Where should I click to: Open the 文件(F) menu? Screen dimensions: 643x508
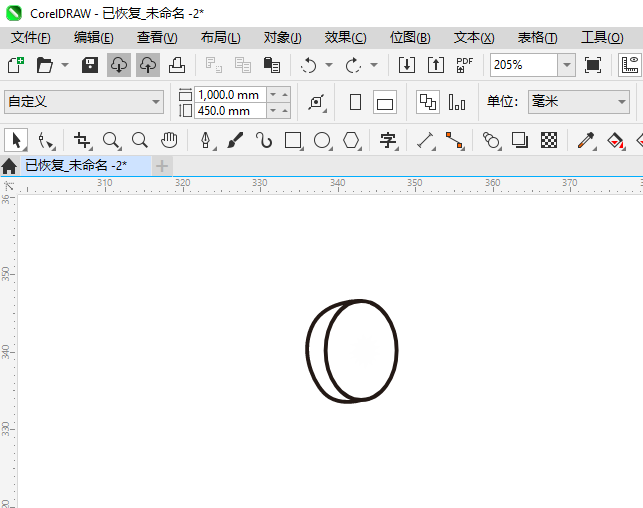(x=31, y=38)
